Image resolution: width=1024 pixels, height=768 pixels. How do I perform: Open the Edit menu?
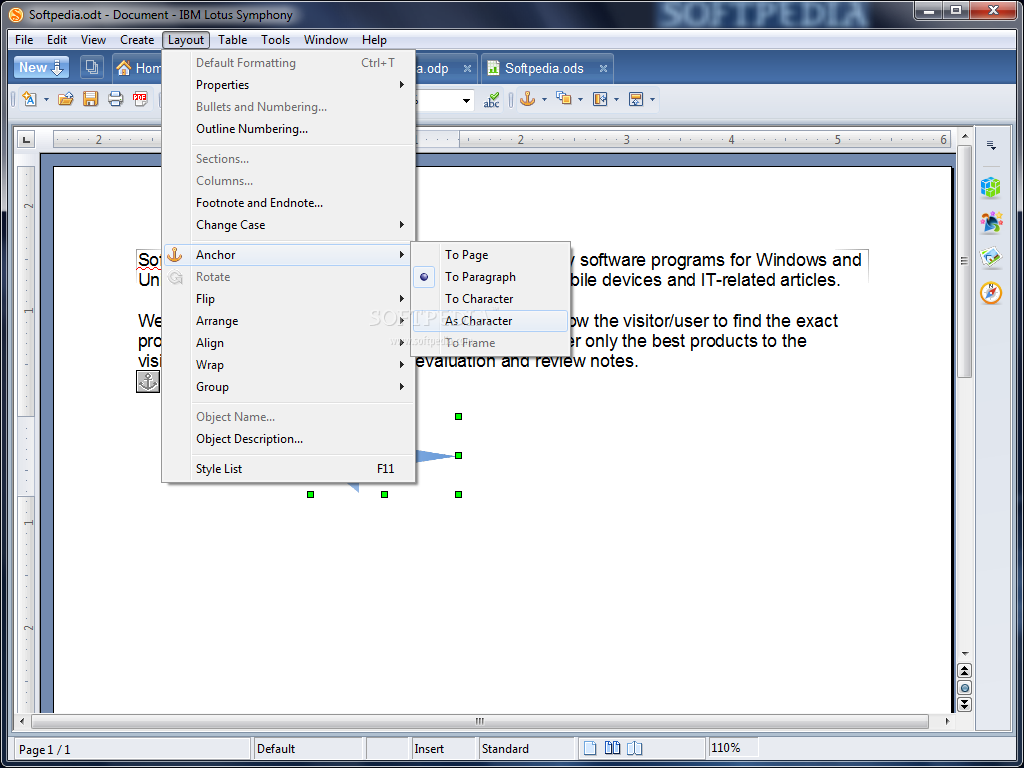click(57, 40)
